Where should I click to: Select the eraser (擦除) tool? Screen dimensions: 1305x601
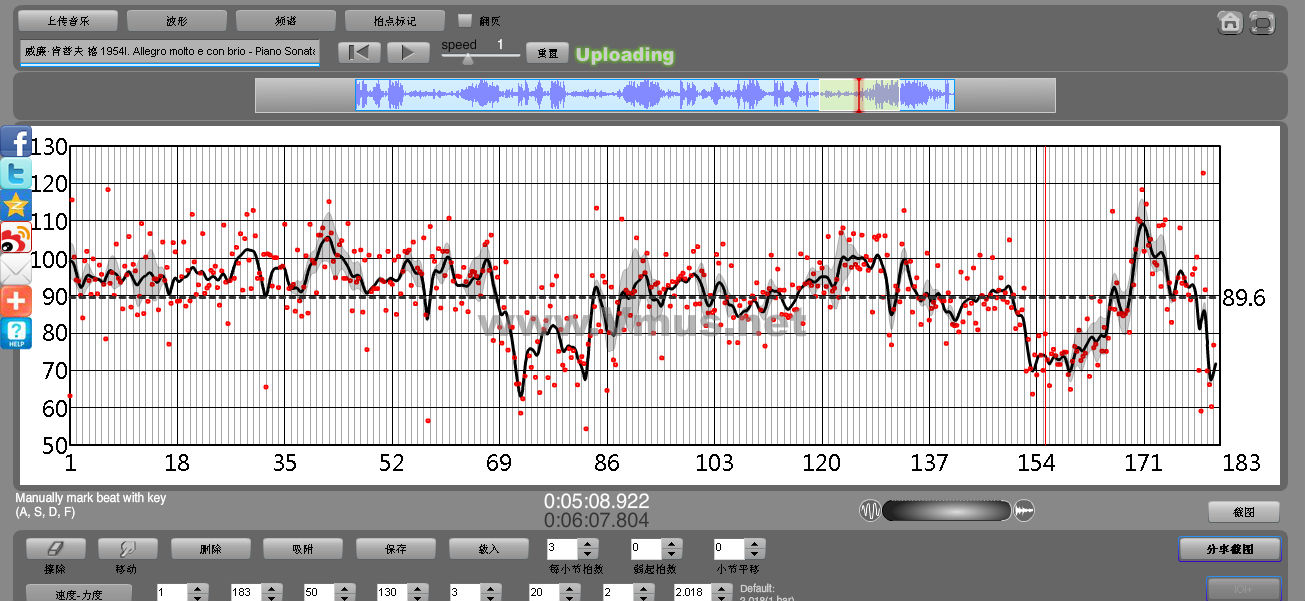point(55,549)
